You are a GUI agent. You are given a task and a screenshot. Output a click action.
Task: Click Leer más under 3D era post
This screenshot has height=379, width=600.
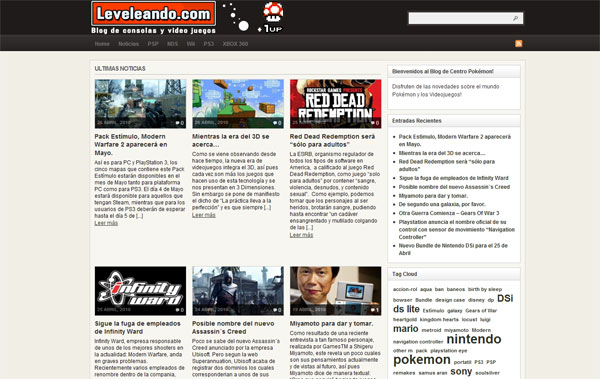pos(204,215)
